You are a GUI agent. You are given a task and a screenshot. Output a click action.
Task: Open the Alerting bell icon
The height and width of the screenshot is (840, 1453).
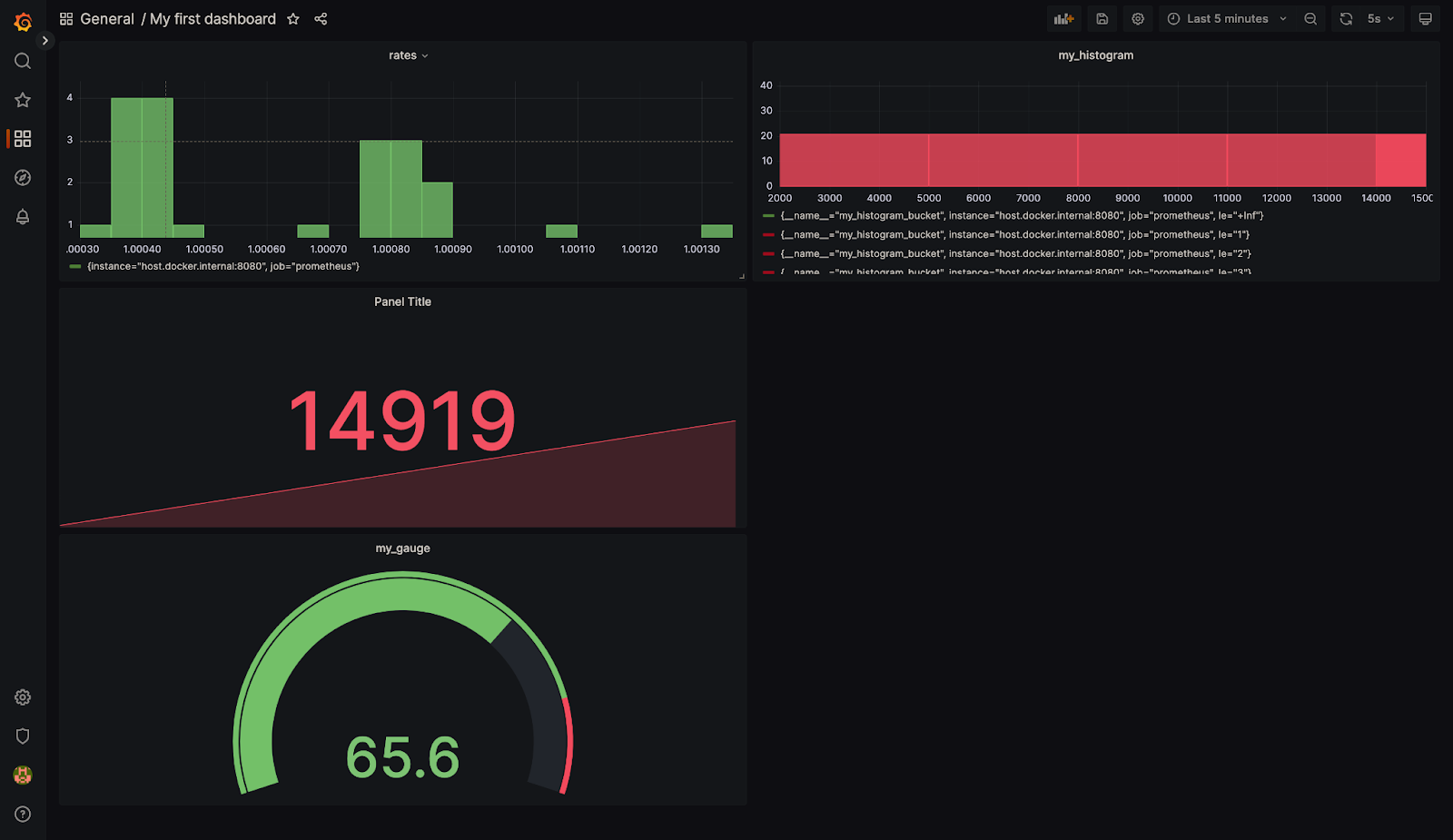coord(23,217)
